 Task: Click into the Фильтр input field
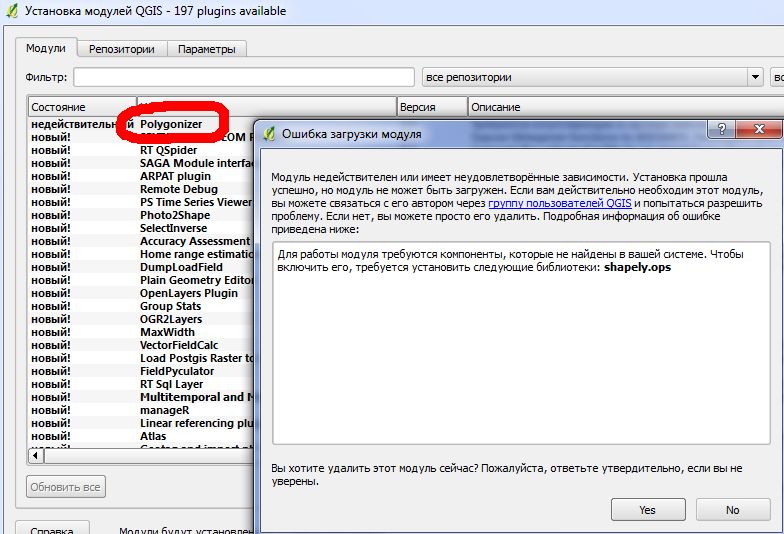click(244, 78)
